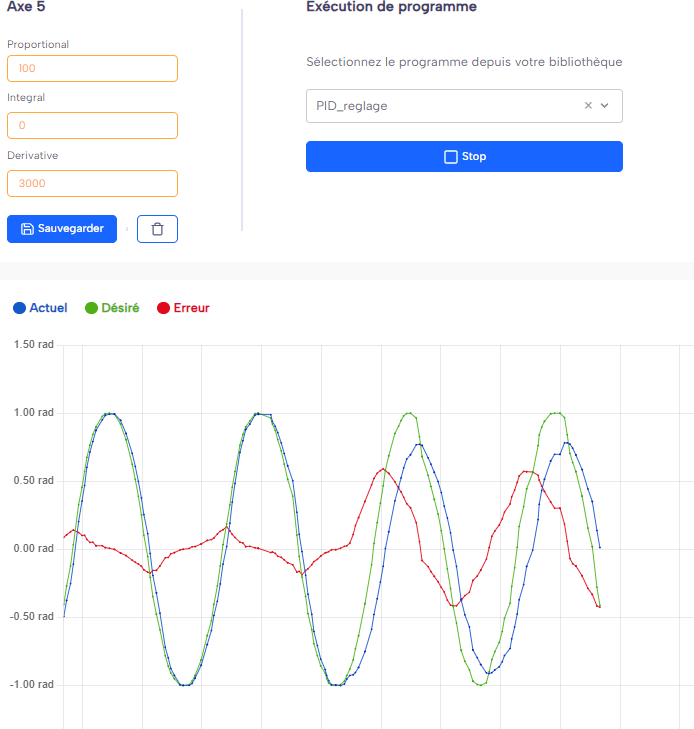Select the Integral value field
The image size is (694, 729).
[92, 126]
